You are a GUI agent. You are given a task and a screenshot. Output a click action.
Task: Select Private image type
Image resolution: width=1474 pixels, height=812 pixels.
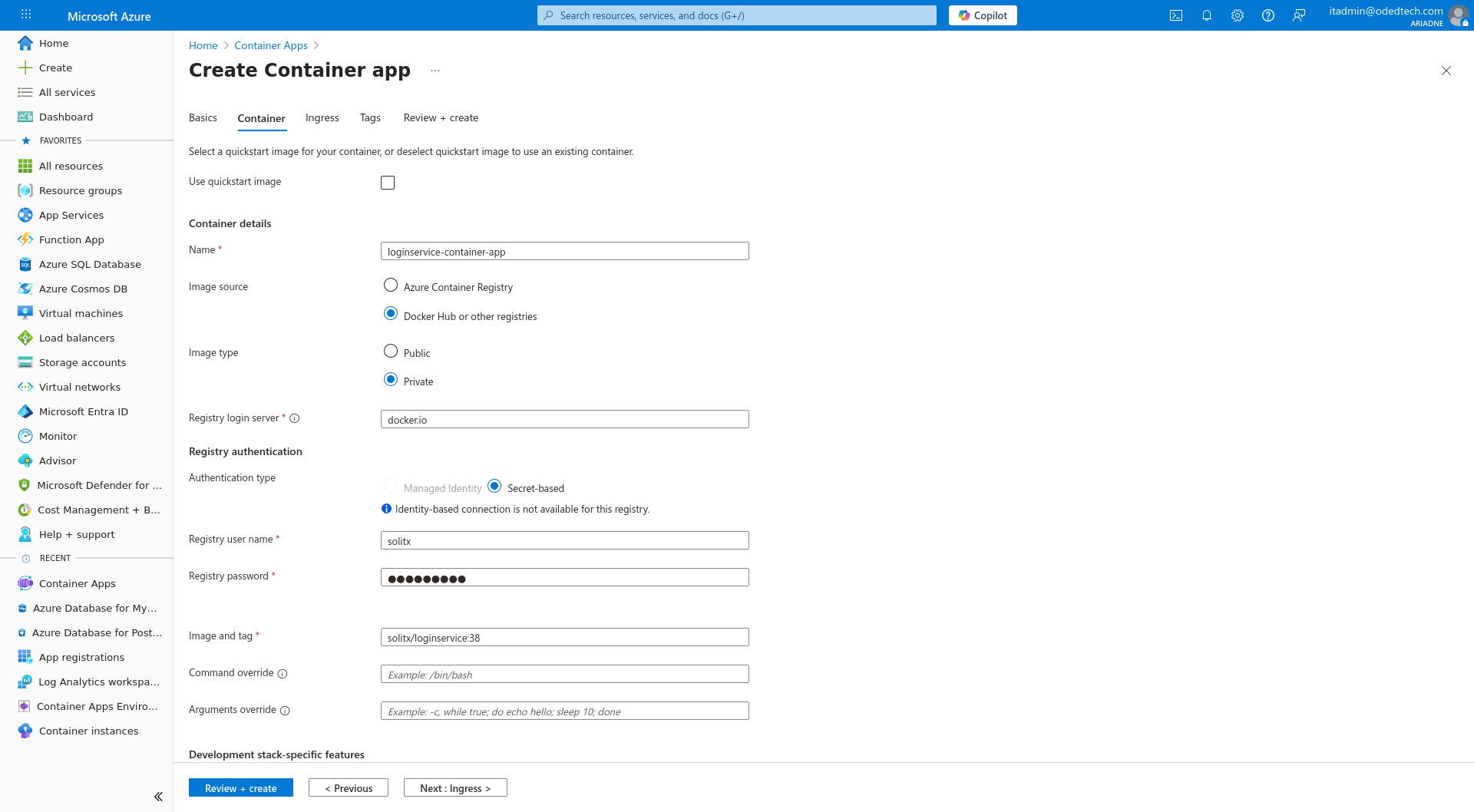click(391, 380)
